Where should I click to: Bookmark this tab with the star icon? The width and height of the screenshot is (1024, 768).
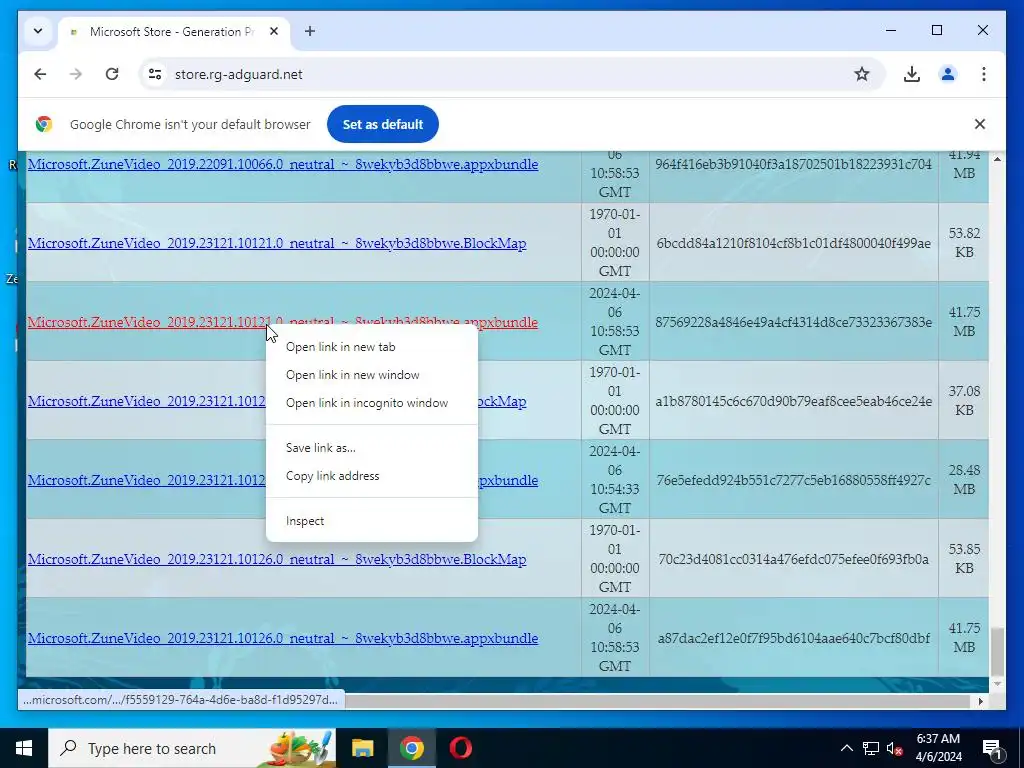pos(862,74)
